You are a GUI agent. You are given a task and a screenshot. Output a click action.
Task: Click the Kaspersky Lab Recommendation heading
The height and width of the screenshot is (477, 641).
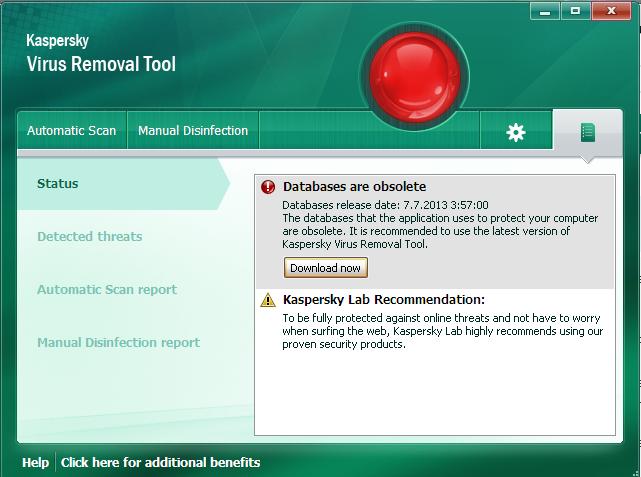(x=384, y=300)
